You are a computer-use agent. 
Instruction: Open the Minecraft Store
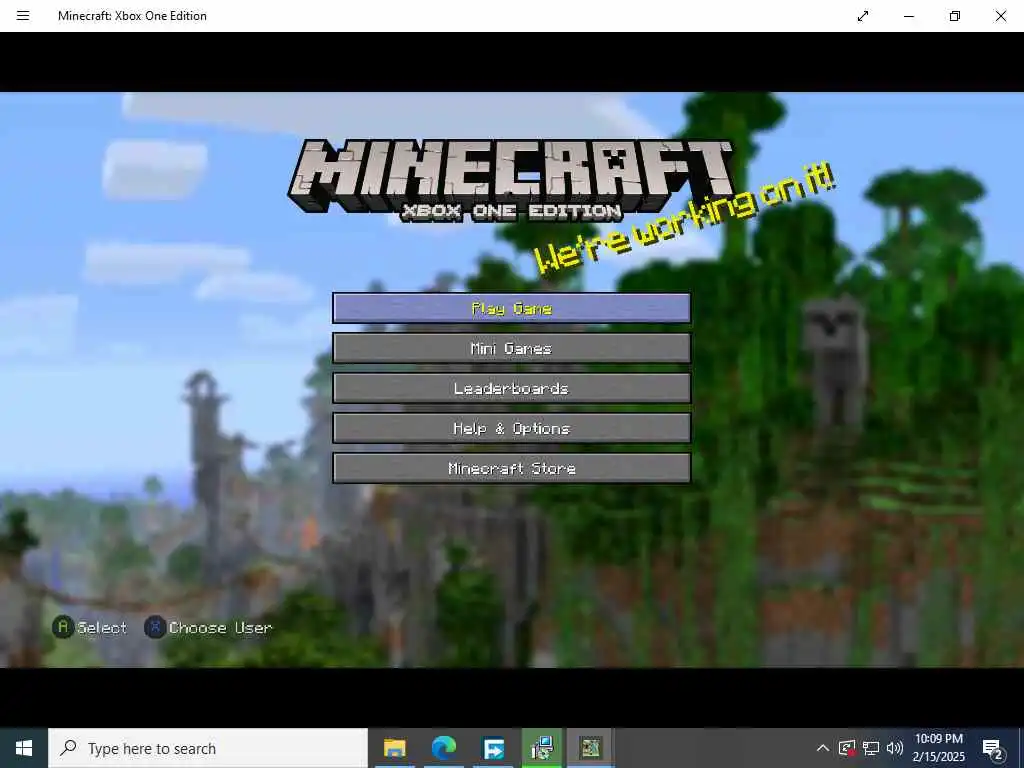tap(511, 468)
